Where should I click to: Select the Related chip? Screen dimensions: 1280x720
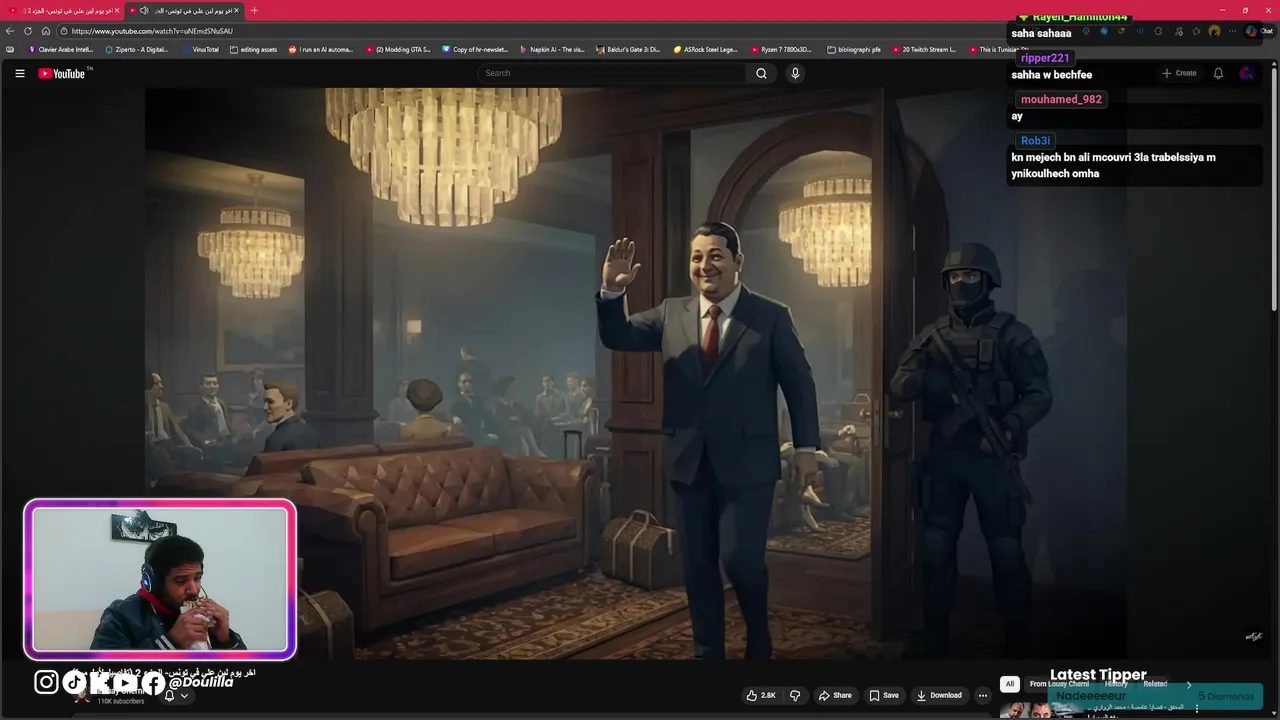(x=1155, y=684)
